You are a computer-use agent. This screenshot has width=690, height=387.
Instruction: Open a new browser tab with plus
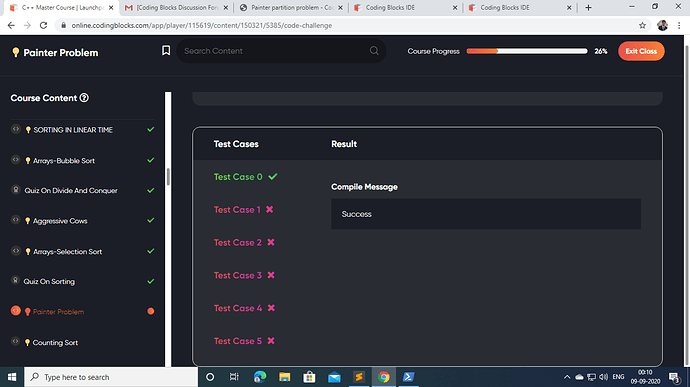click(x=588, y=7)
